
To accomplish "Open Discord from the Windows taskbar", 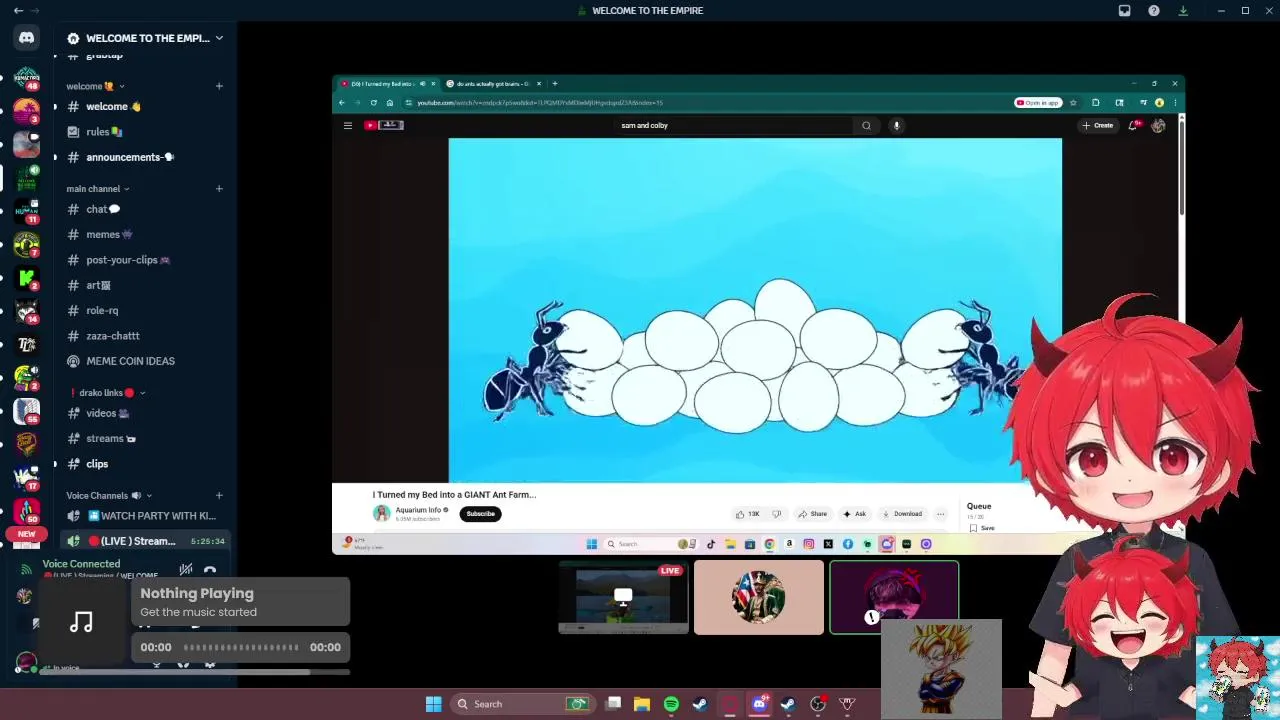I will click(x=759, y=704).
